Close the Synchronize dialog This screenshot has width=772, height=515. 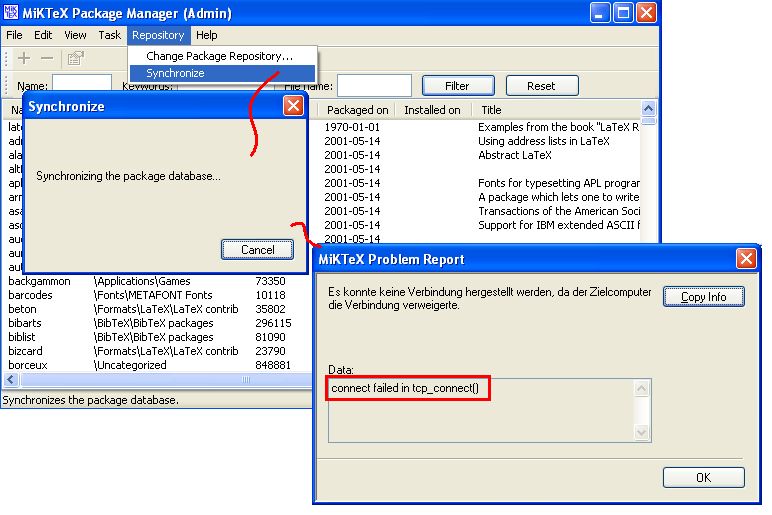click(293, 105)
